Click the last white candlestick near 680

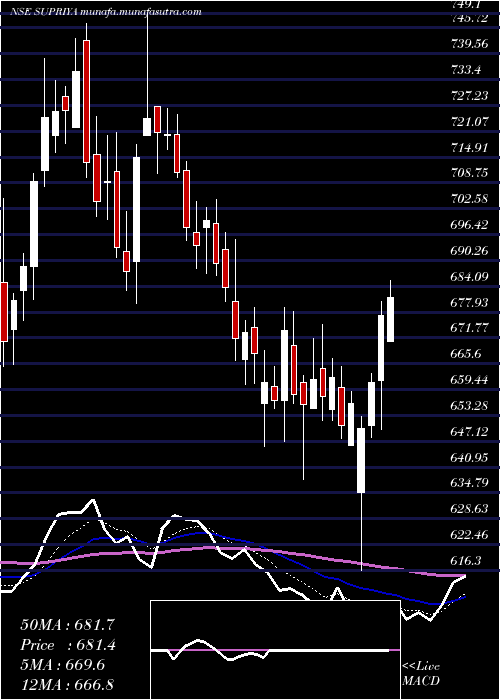click(x=390, y=319)
